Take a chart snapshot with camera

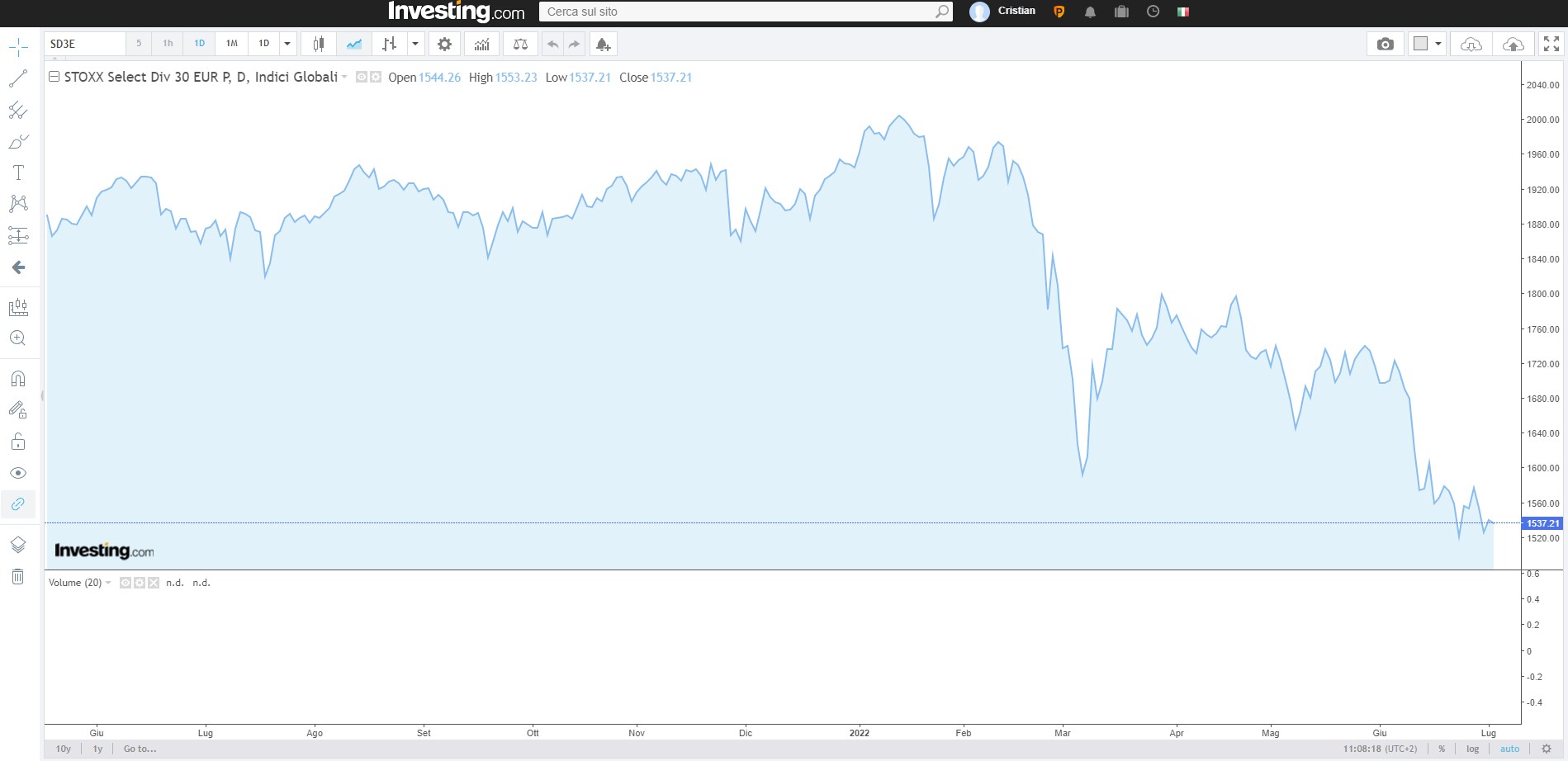(x=1386, y=44)
